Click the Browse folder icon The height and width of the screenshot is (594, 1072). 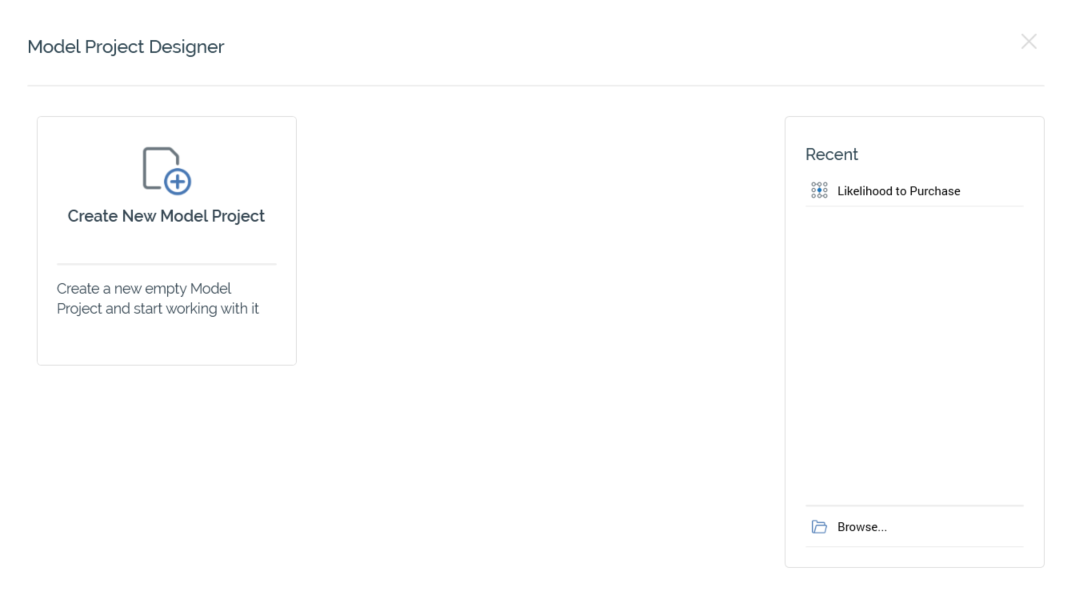(x=819, y=527)
